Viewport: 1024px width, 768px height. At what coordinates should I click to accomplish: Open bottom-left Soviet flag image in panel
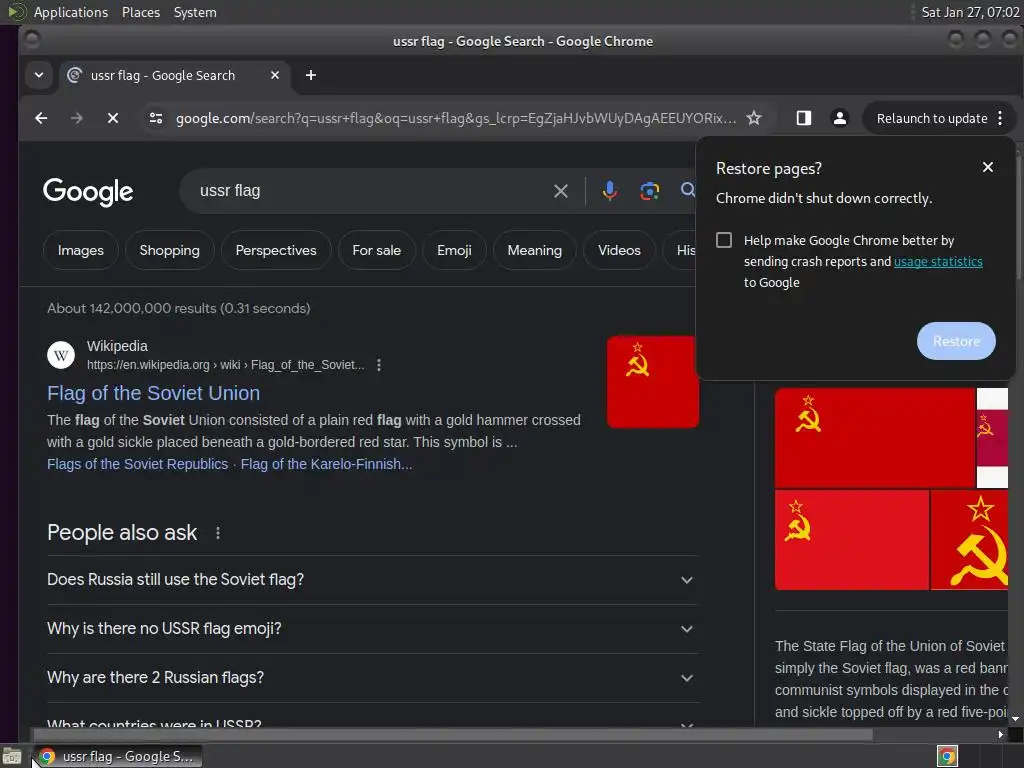tap(852, 540)
